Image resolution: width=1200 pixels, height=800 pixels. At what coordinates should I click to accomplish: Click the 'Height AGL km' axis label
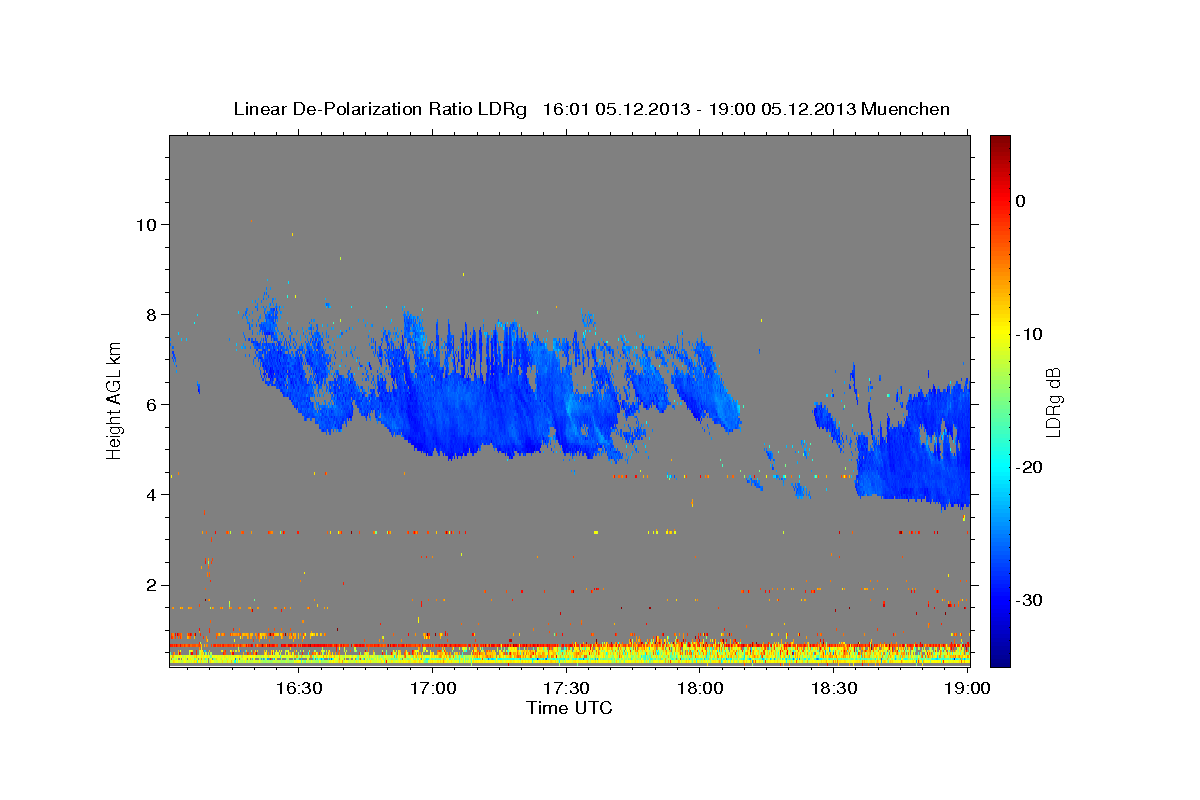(x=115, y=400)
